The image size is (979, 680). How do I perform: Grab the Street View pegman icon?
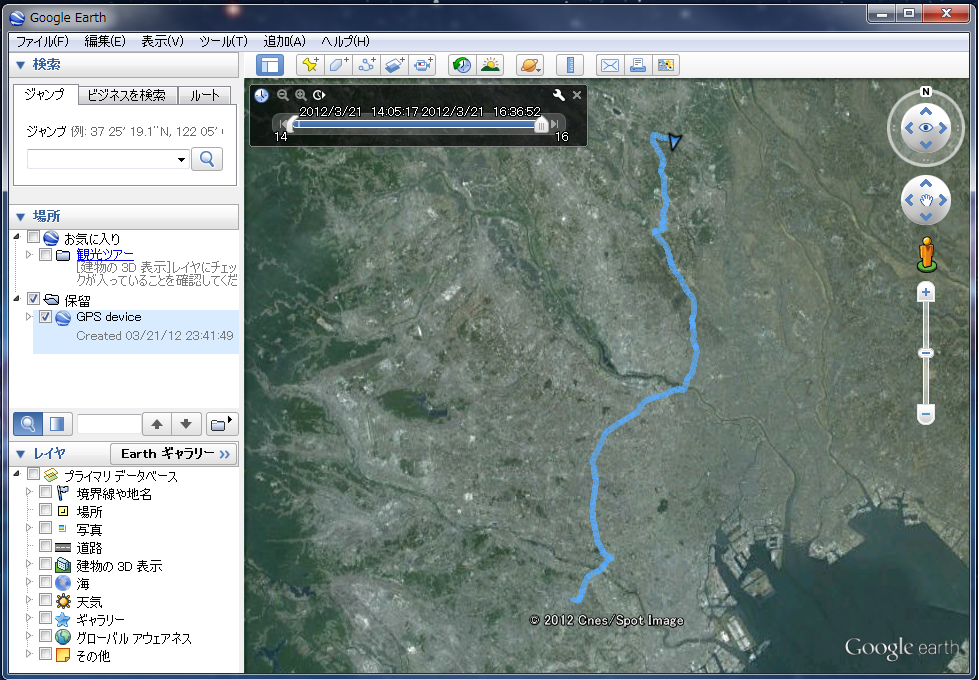pos(927,254)
